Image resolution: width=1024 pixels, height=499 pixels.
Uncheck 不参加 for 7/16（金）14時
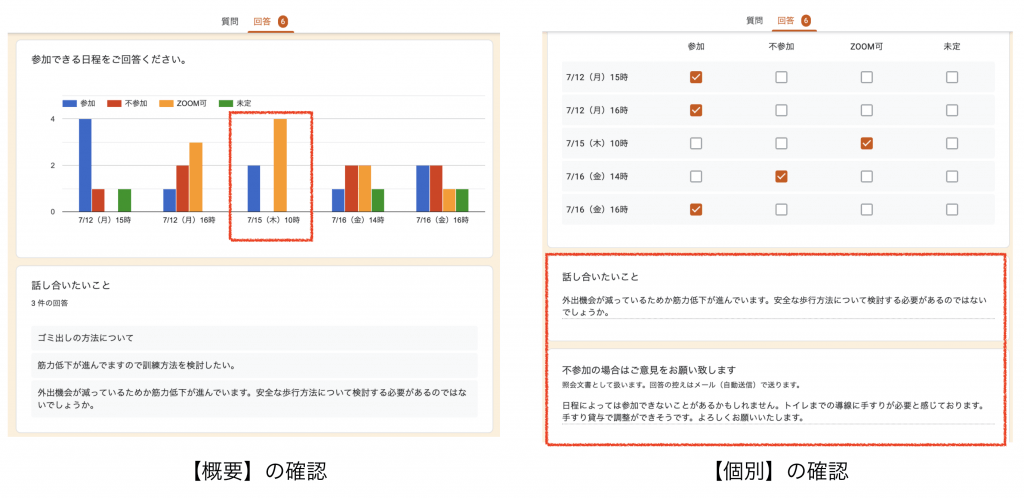pyautogui.click(x=781, y=176)
